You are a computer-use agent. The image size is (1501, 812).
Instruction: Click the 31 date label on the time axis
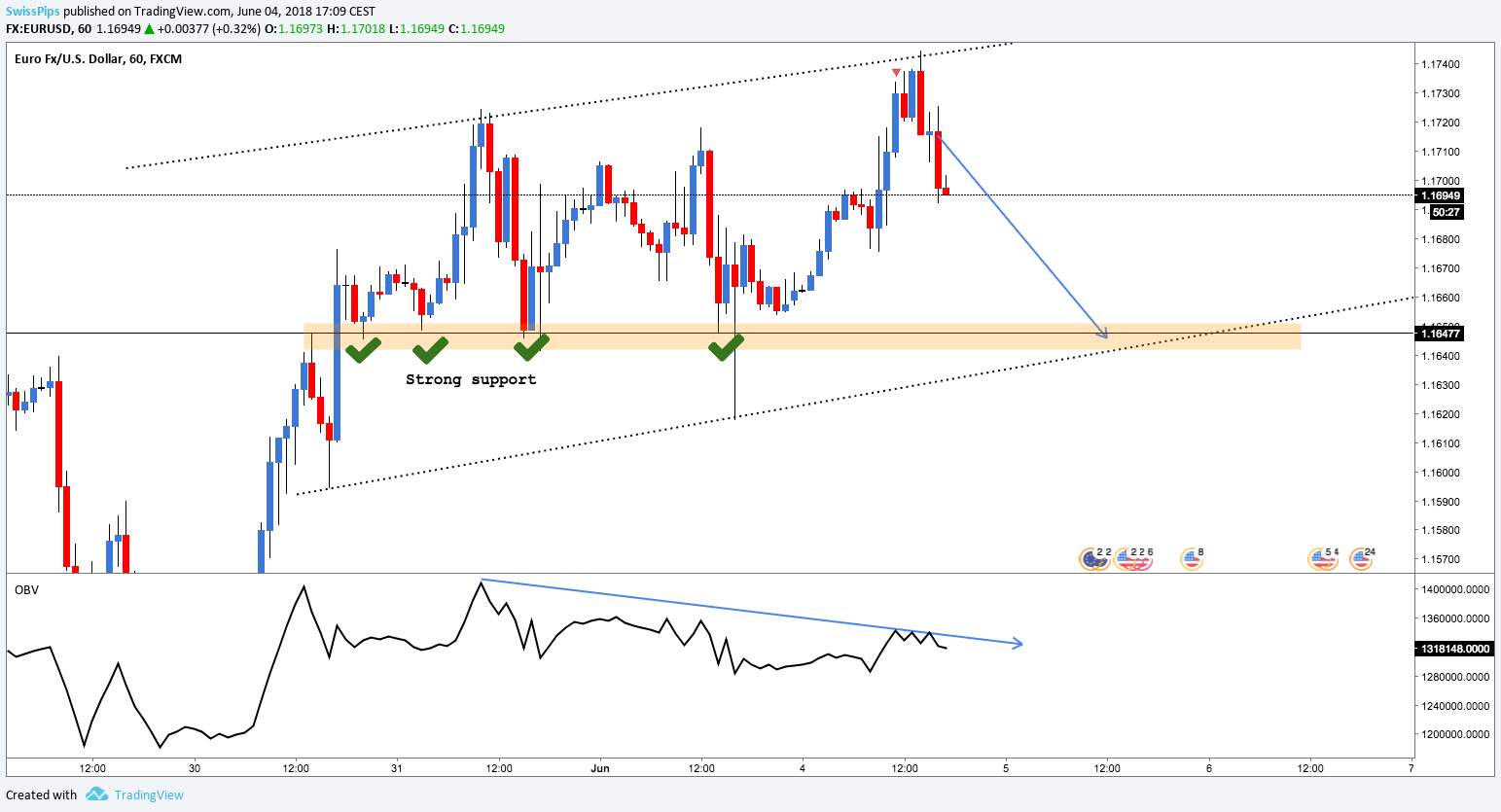[397, 768]
